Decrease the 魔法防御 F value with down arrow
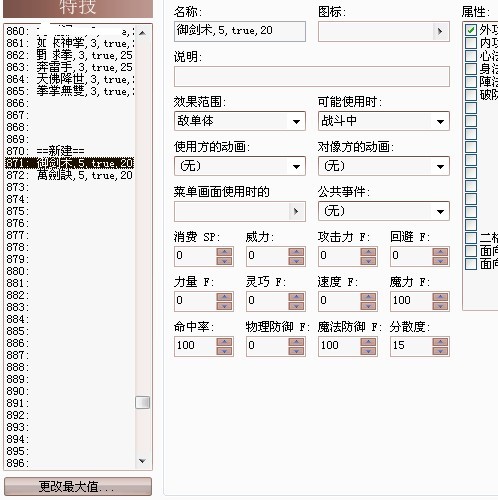This screenshot has width=498, height=500. (x=368, y=351)
